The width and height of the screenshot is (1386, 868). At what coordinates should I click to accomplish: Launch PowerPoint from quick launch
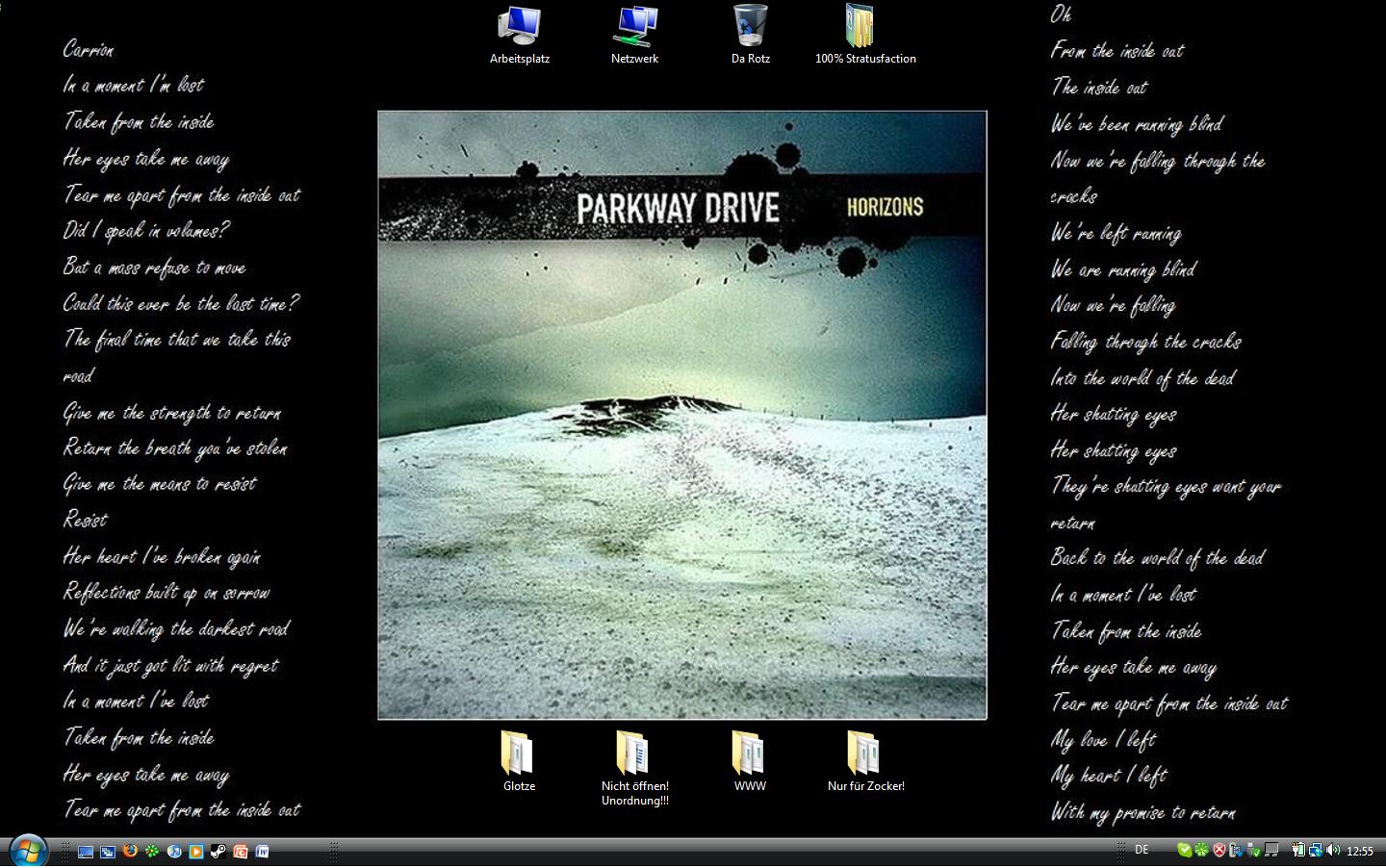click(241, 852)
